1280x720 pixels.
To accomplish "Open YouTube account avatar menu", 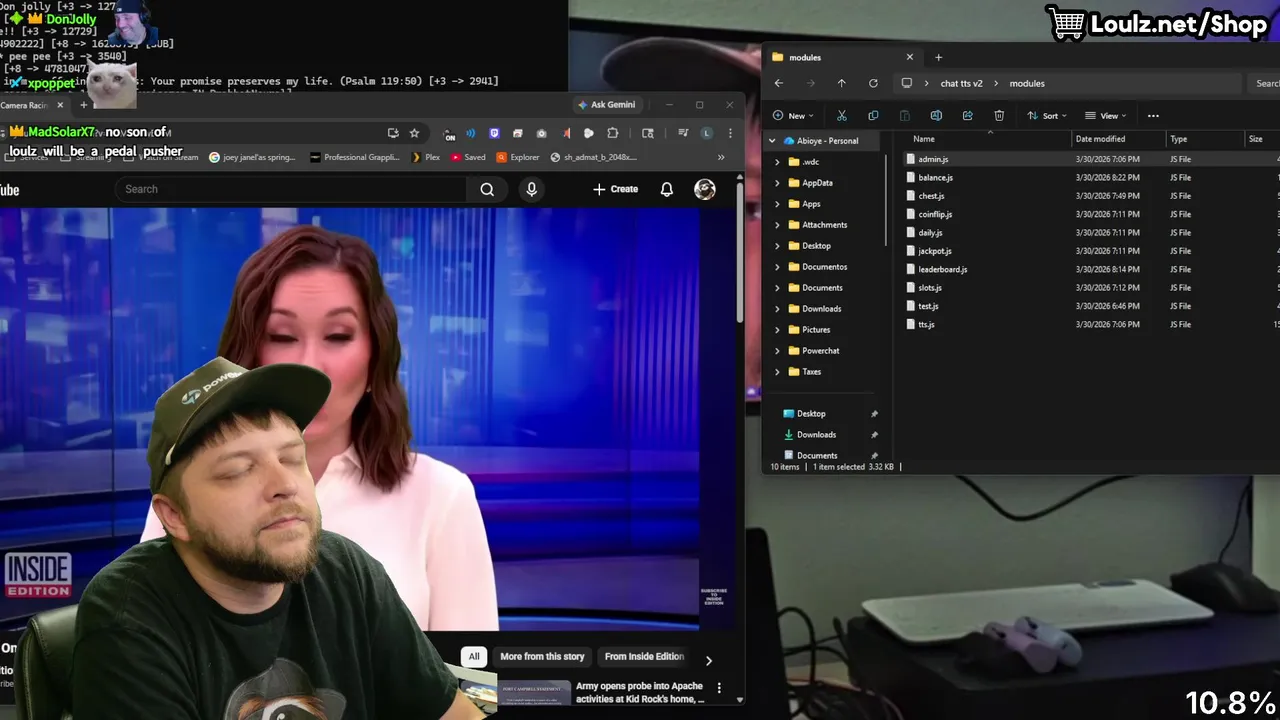I will coord(705,189).
